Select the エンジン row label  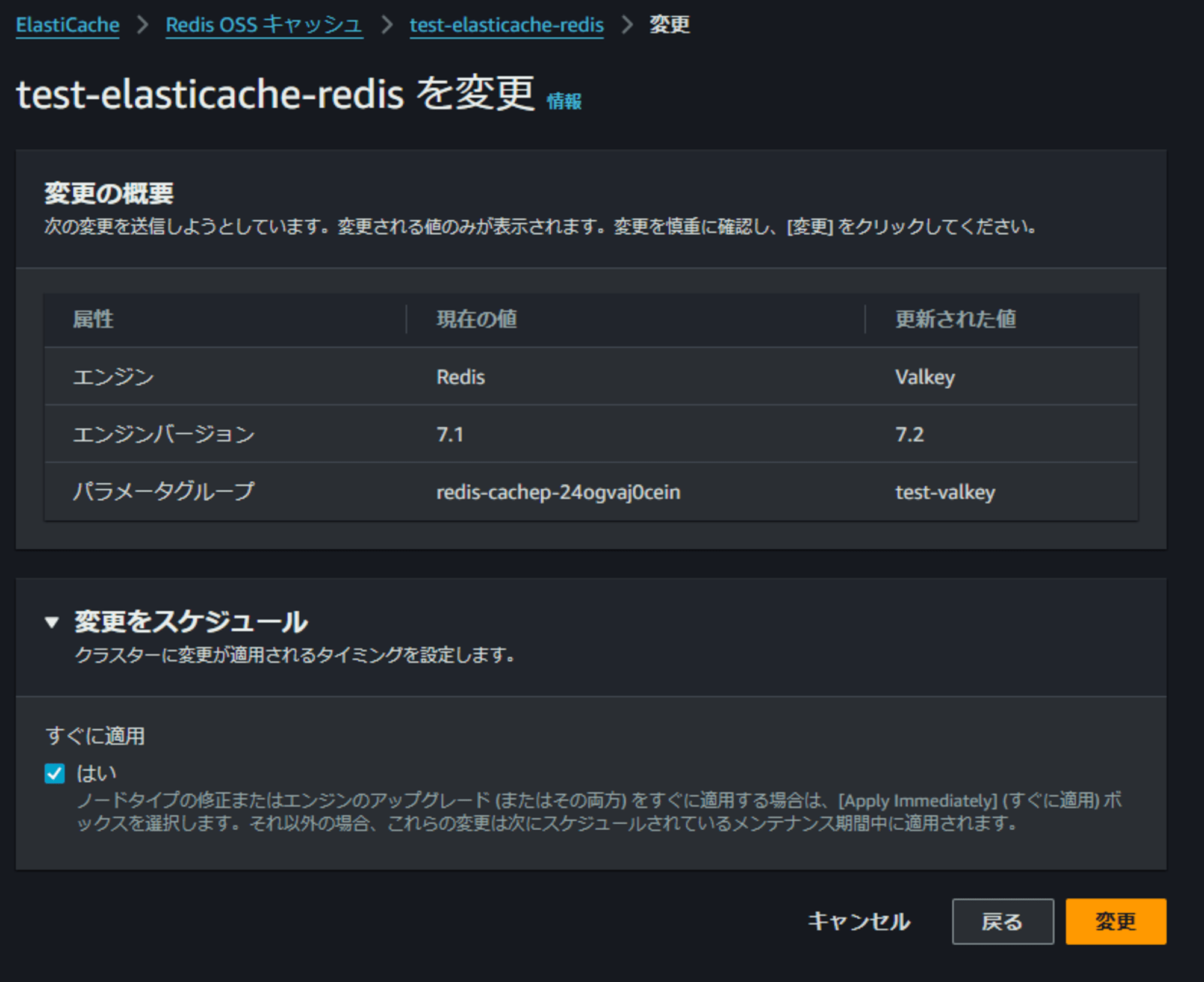113,377
